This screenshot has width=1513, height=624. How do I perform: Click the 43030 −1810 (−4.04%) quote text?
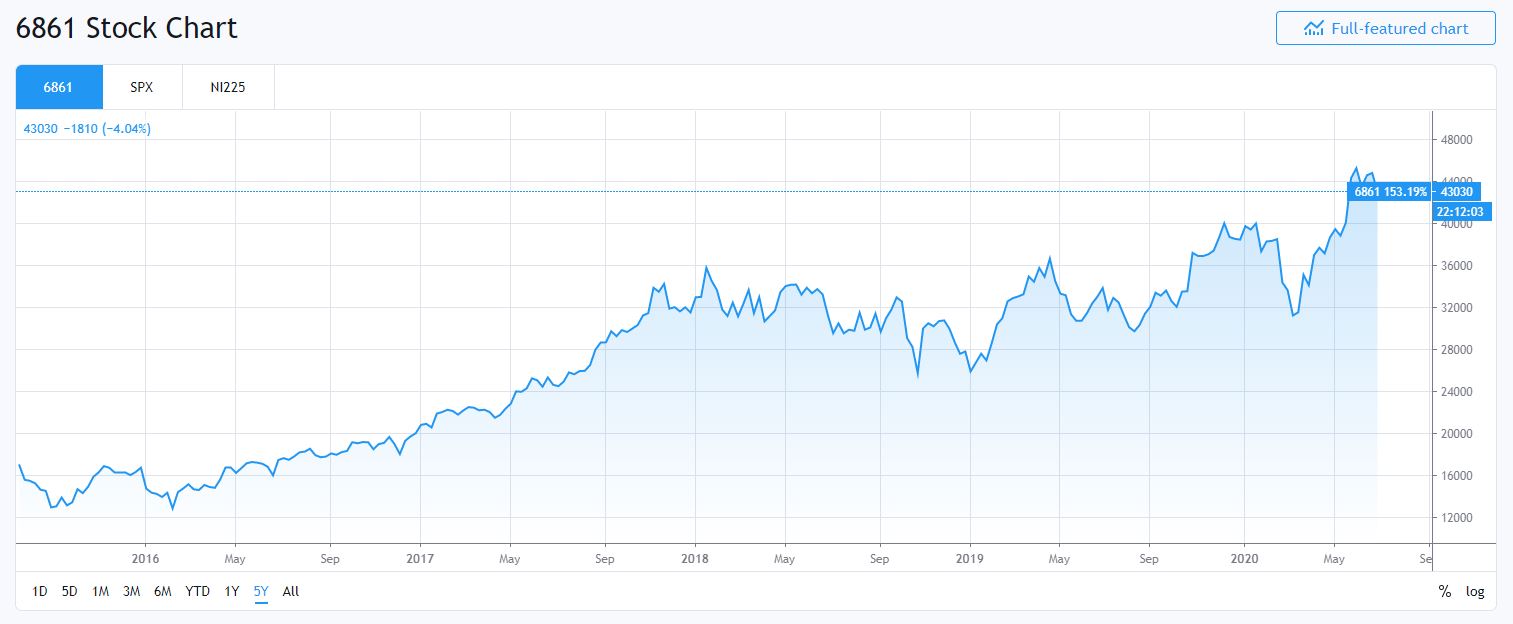coord(87,128)
